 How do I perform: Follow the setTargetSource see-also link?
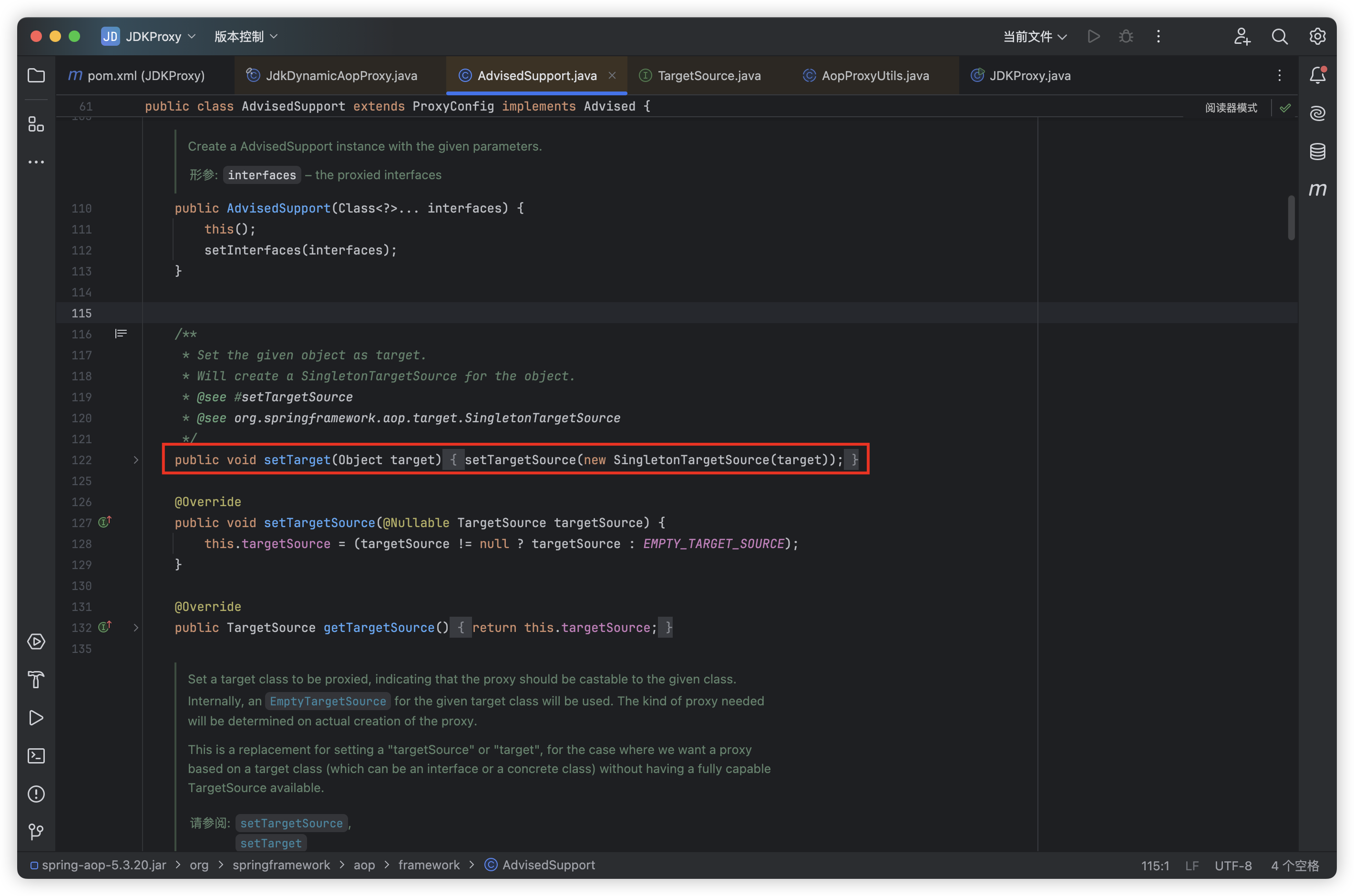point(291,823)
